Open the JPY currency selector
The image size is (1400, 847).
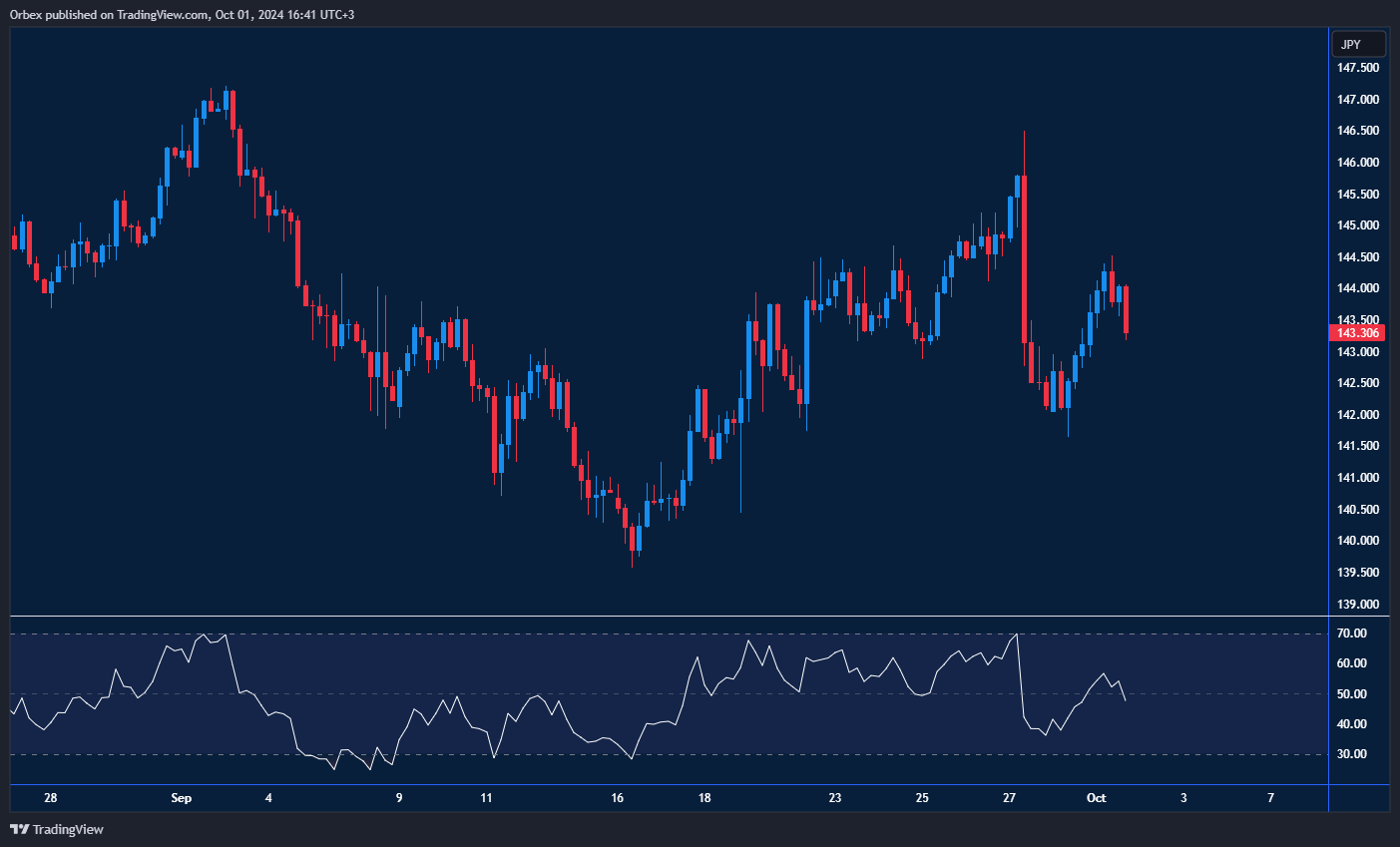tap(1358, 45)
